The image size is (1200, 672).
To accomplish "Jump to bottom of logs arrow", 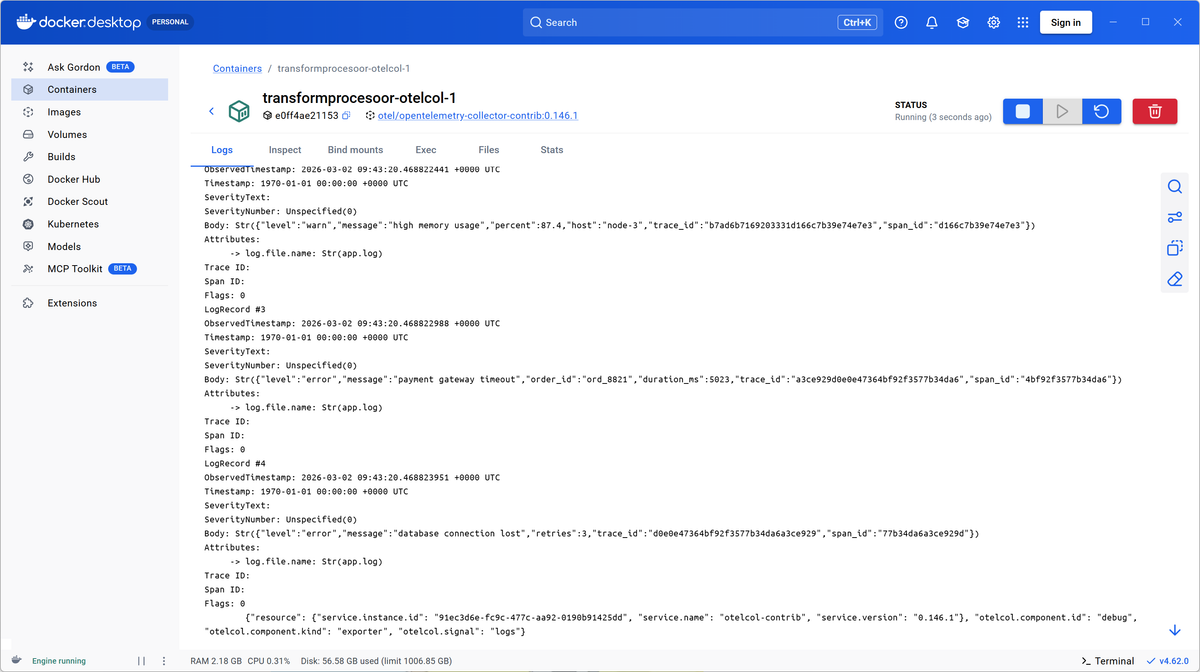I will point(1175,630).
